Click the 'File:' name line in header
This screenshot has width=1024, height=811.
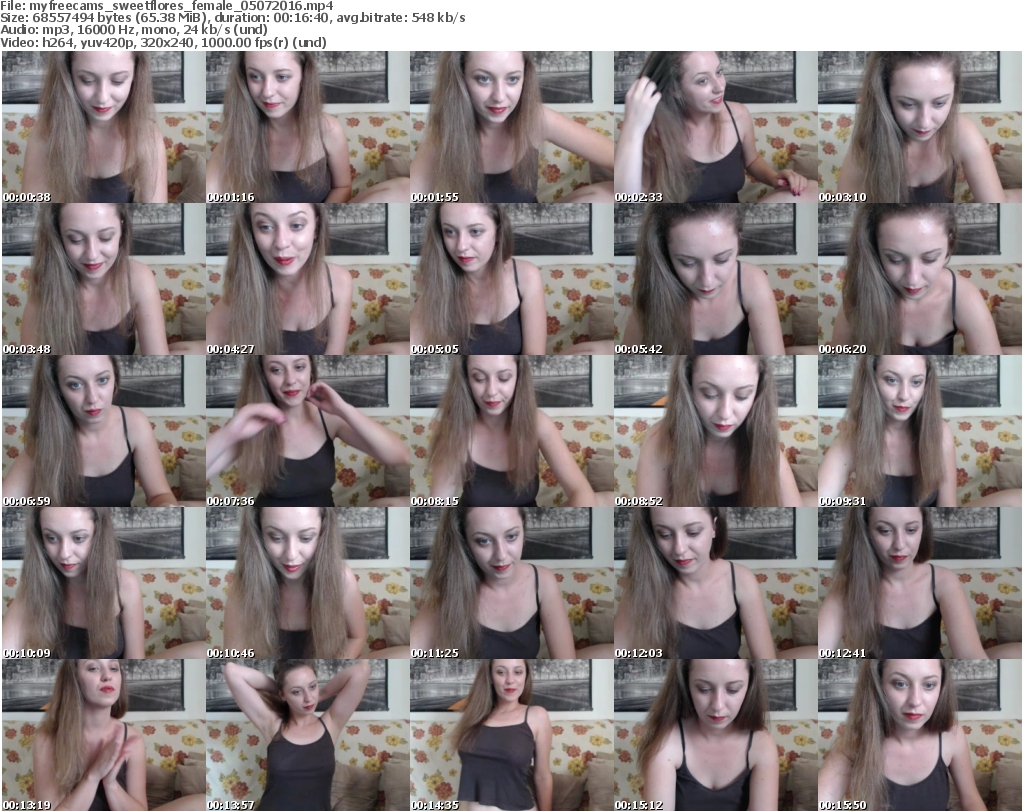167,6
